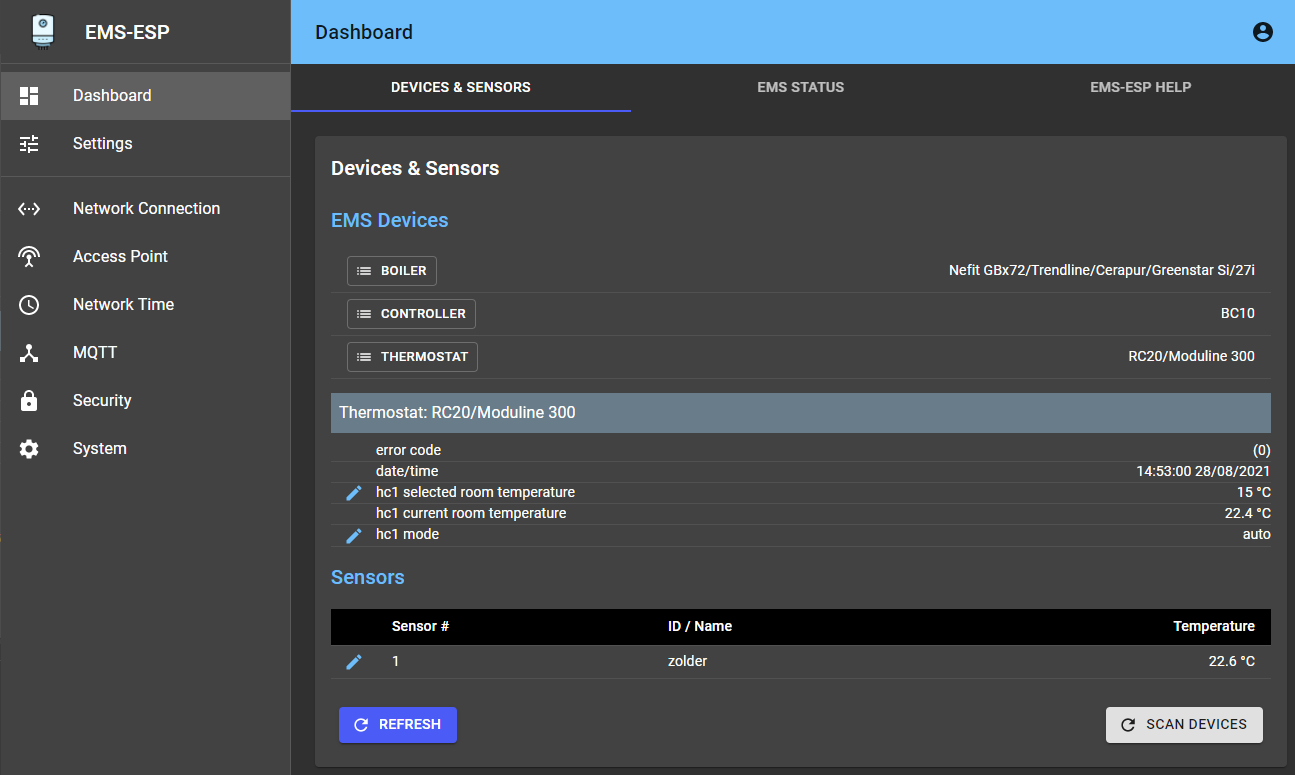This screenshot has height=775, width=1295.
Task: Select the Devices & Sensors tab
Action: [x=460, y=87]
